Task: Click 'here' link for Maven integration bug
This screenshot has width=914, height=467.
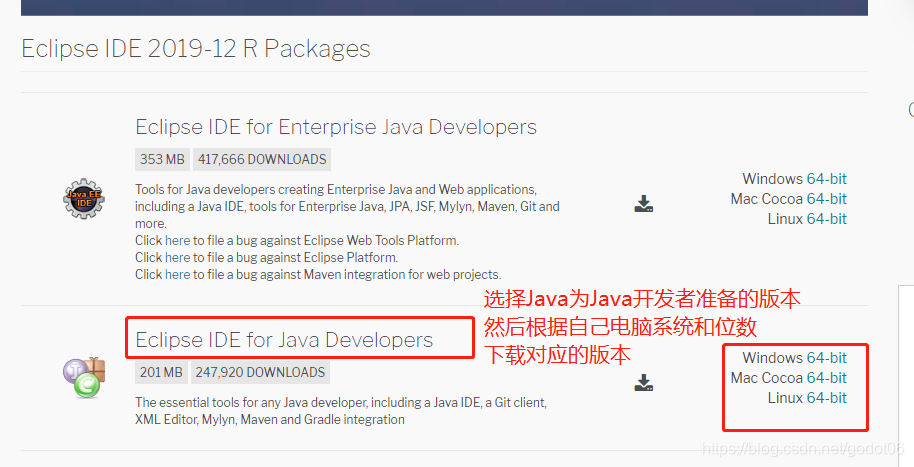Action: [x=177, y=275]
